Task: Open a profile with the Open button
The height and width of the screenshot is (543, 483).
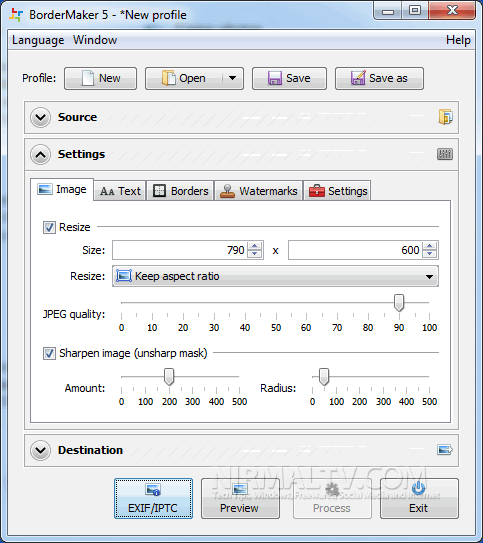Action: 184,79
